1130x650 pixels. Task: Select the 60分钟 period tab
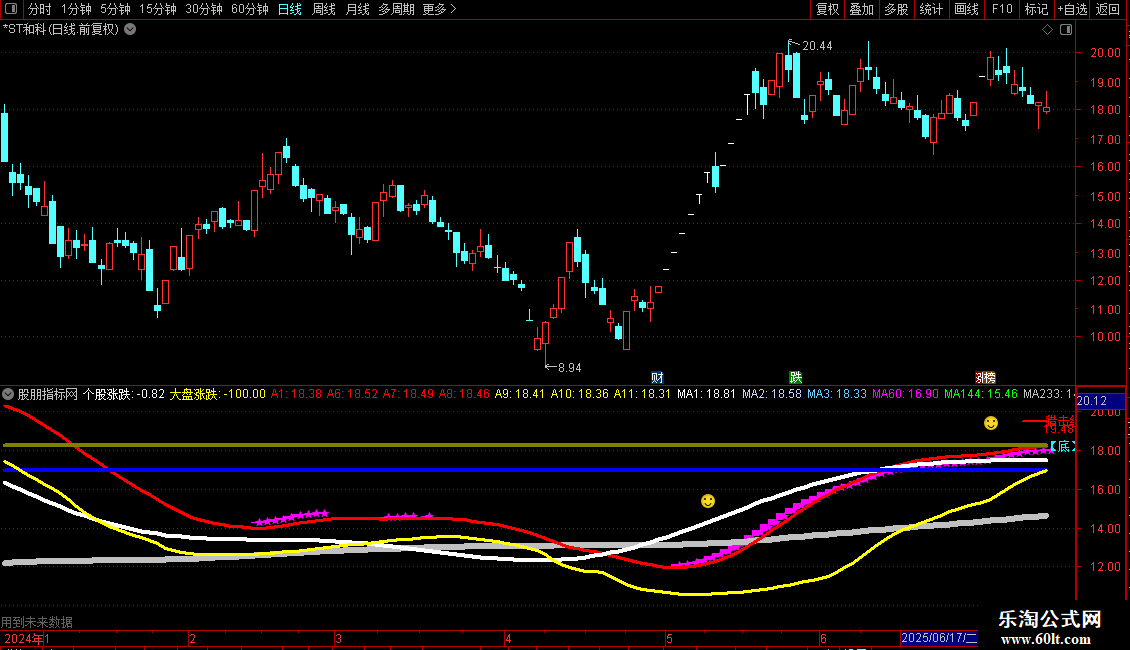(250, 9)
